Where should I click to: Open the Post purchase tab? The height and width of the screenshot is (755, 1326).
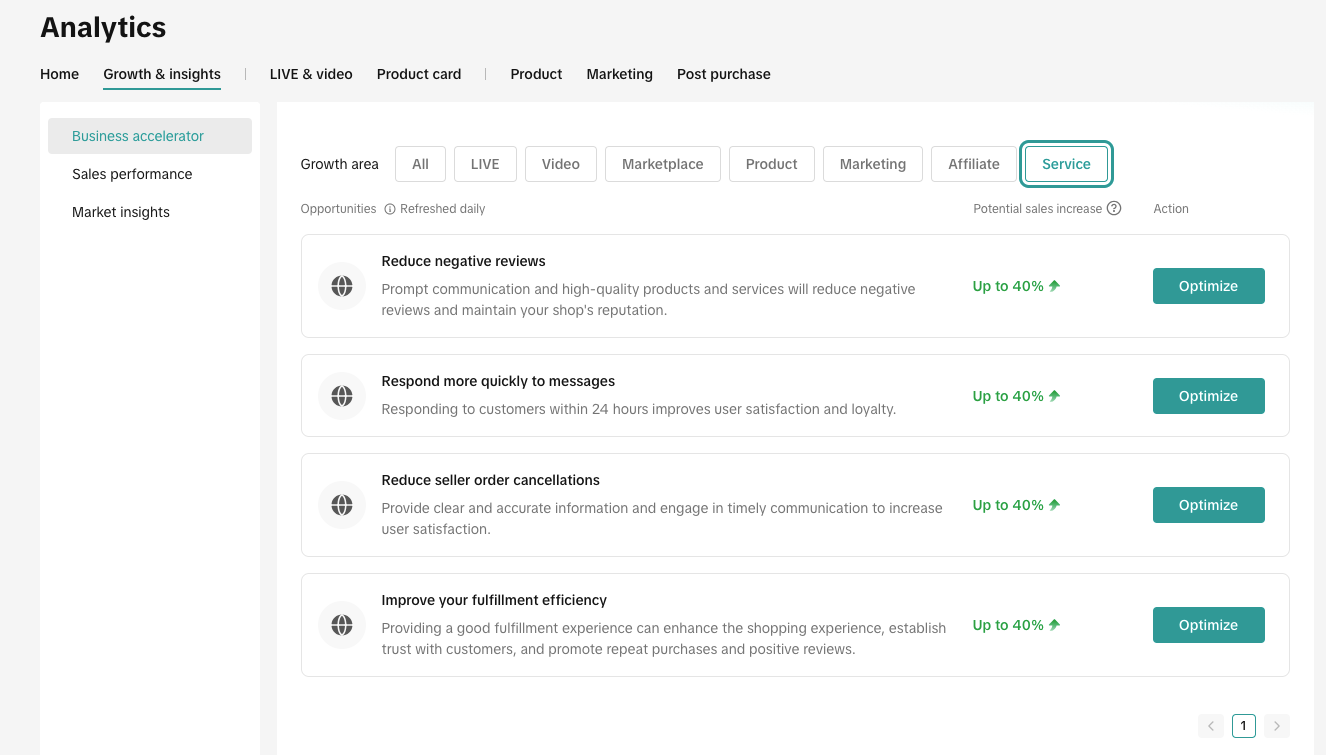click(x=723, y=74)
